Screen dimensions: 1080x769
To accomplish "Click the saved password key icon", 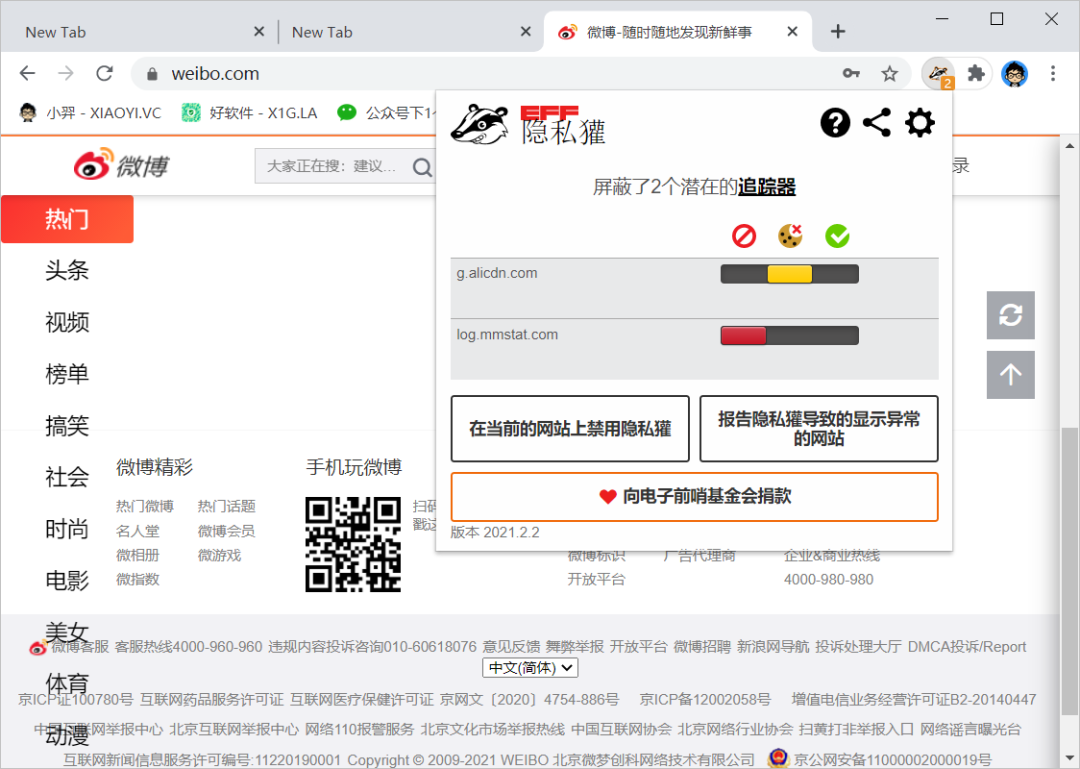I will click(851, 73).
